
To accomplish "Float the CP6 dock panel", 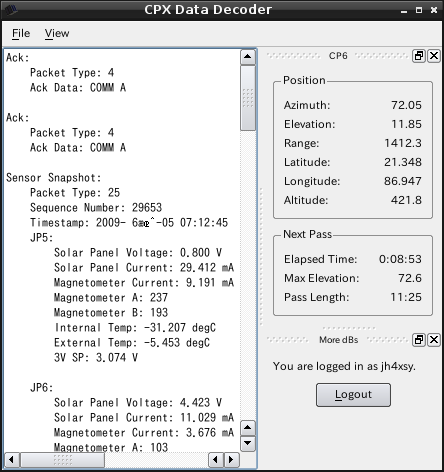I will point(419,56).
